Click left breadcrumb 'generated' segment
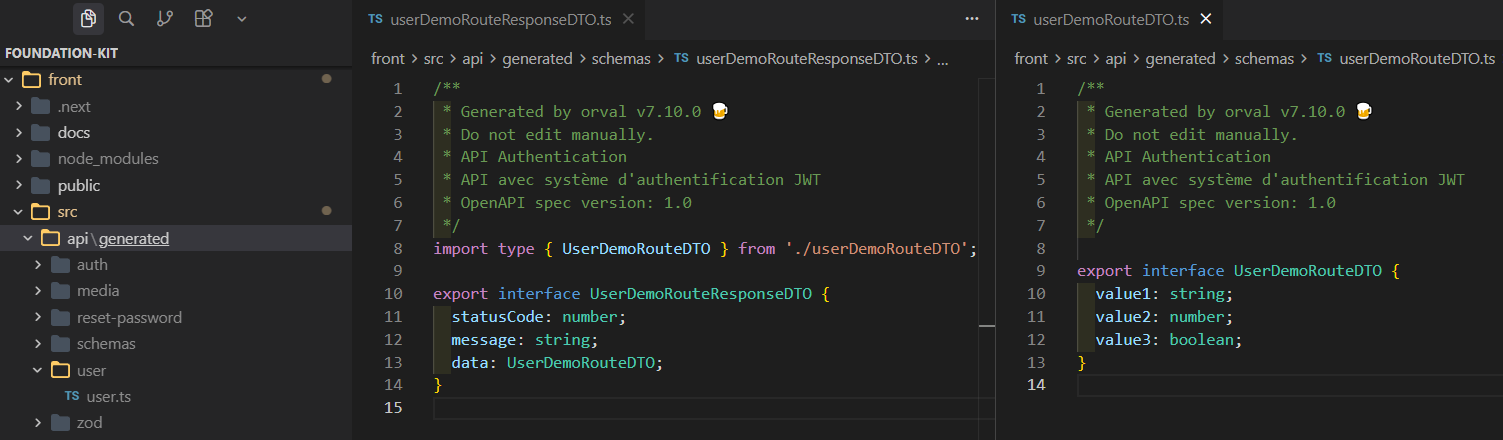The image size is (1503, 440). 538,59
